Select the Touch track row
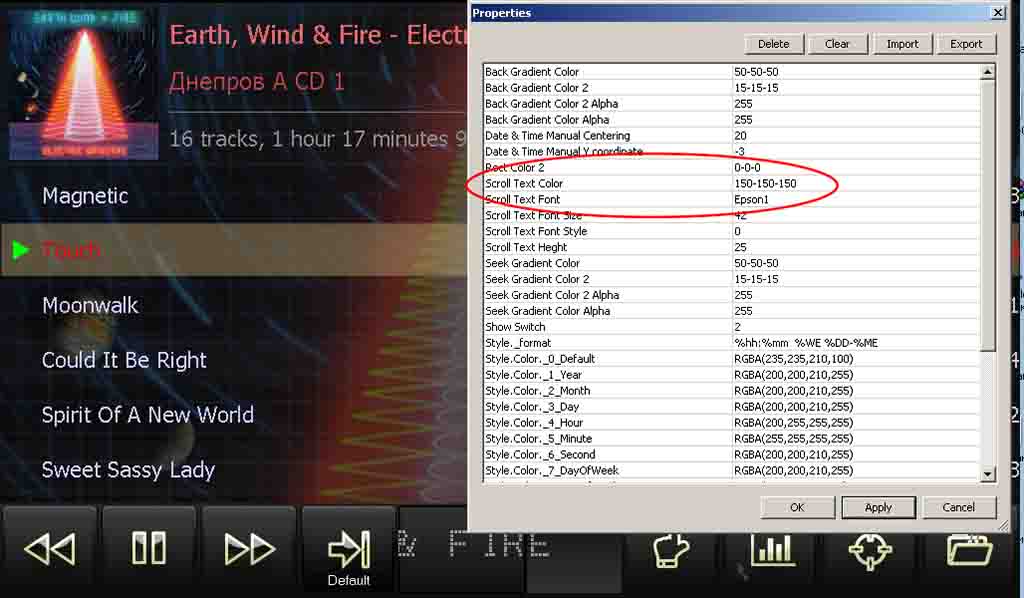 [x=234, y=249]
